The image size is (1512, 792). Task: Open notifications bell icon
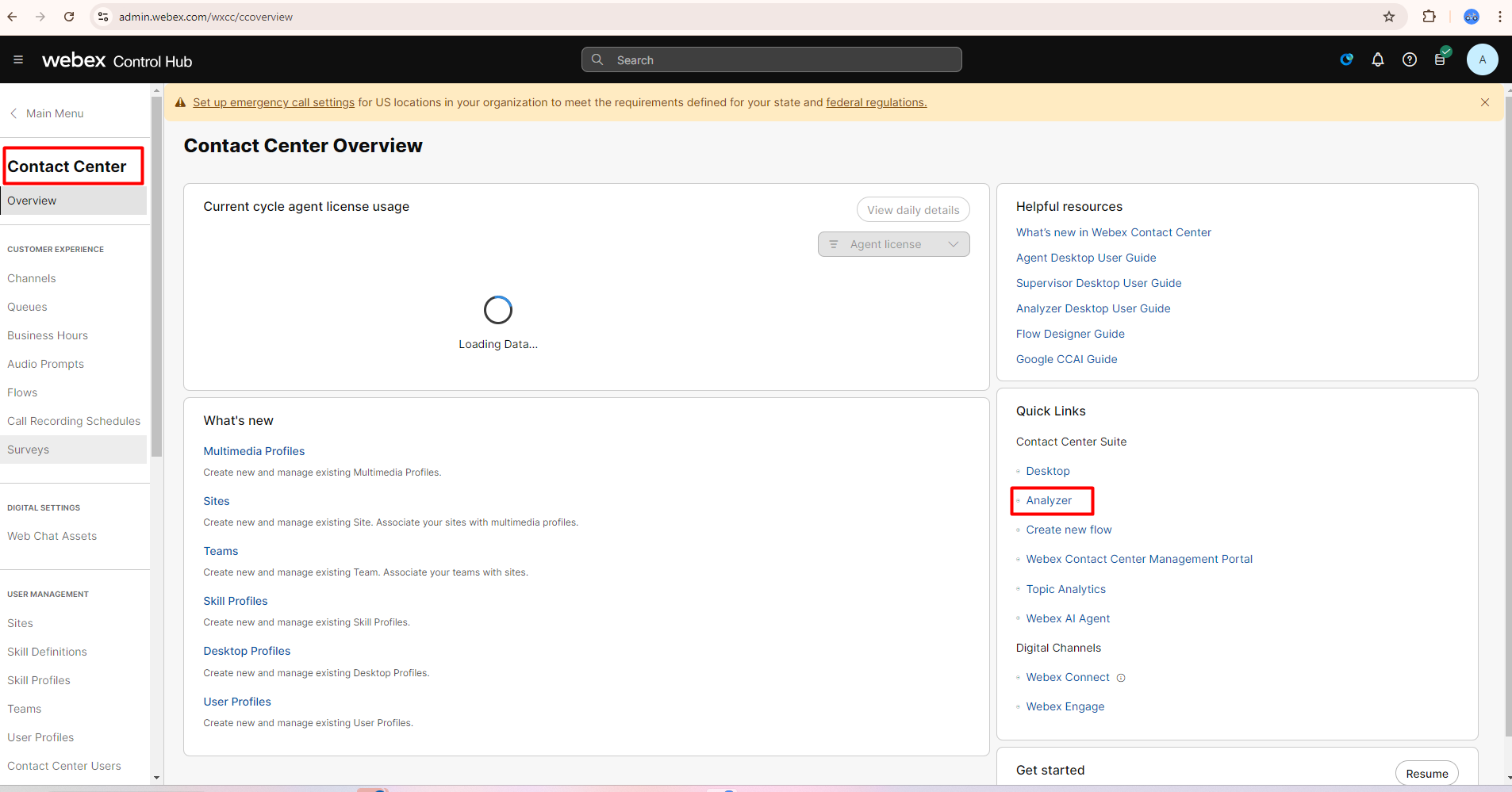click(1378, 59)
